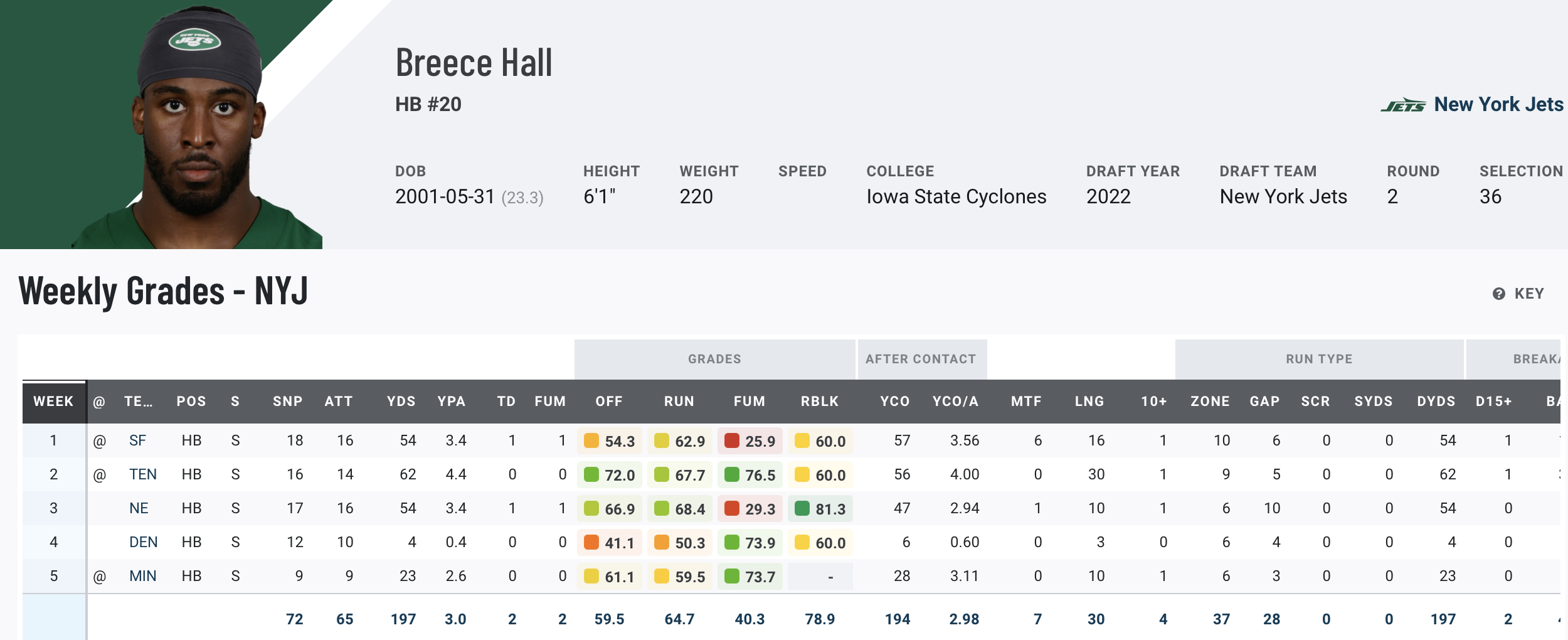Screen dimensions: 1568x640
Task: Sort the table by WEEK column
Action: pyautogui.click(x=53, y=402)
